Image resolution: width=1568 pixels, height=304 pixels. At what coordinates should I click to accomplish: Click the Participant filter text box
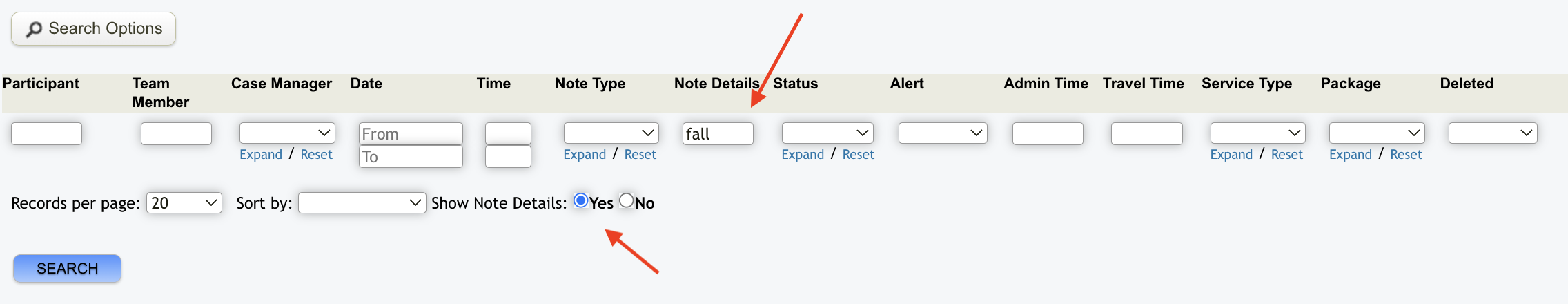(x=47, y=134)
